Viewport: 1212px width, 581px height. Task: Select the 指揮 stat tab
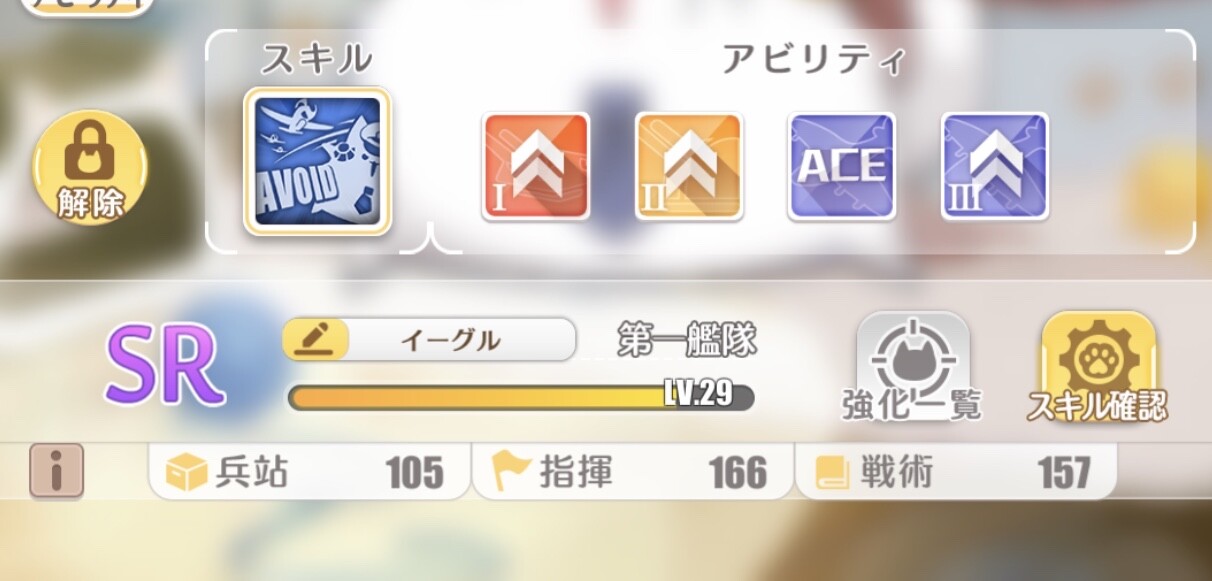[x=632, y=472]
